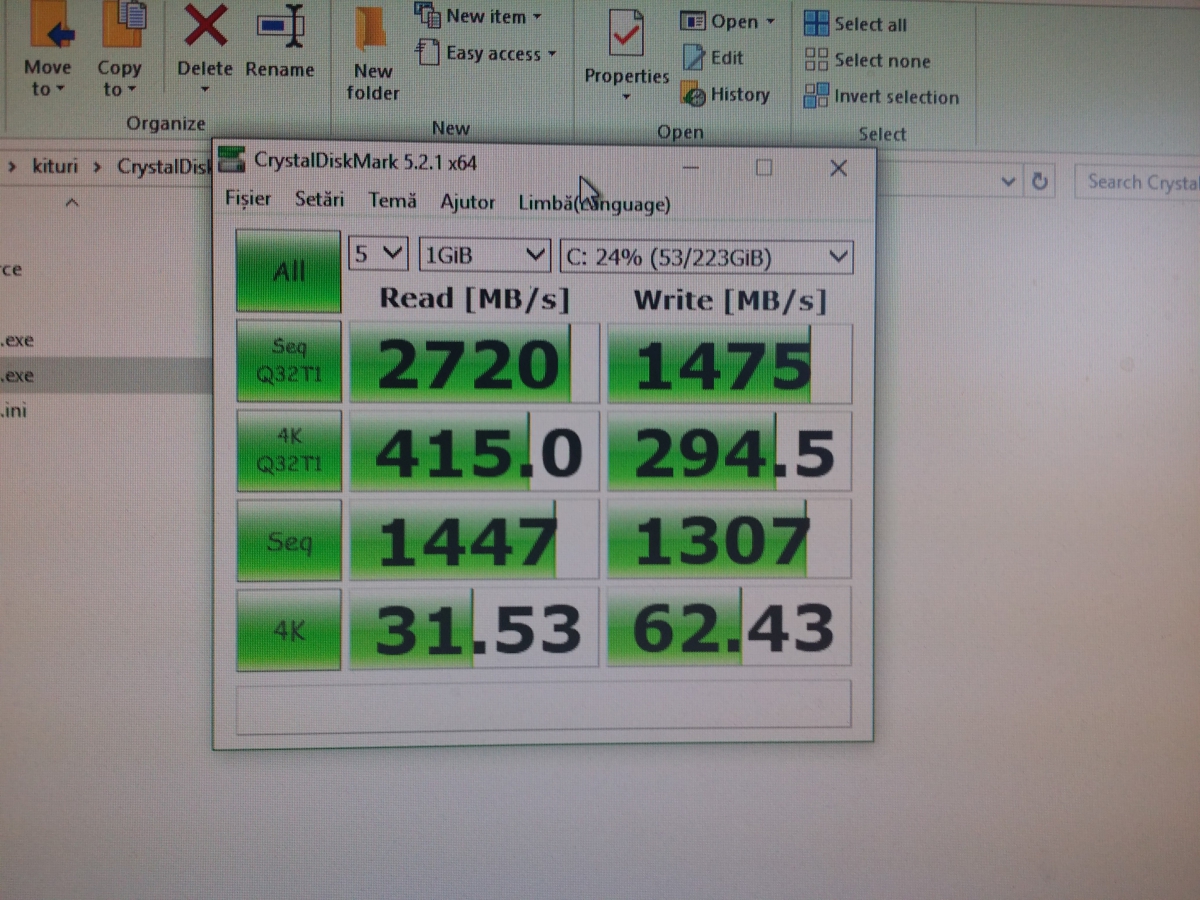Screen dimensions: 1200x900
Task: Click the 4K write value 62.43
Action: pyautogui.click(x=729, y=628)
